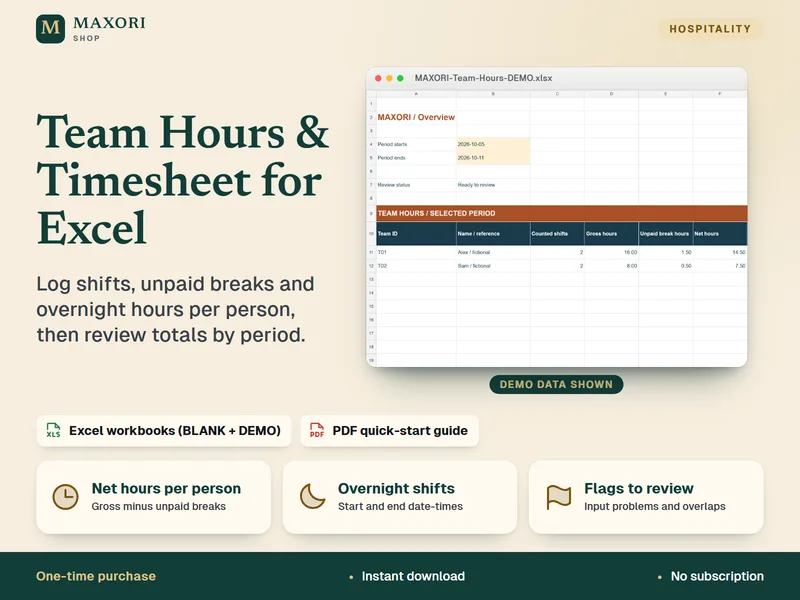Click the Maxori M logo icon
The image size is (800, 600).
(x=51, y=29)
